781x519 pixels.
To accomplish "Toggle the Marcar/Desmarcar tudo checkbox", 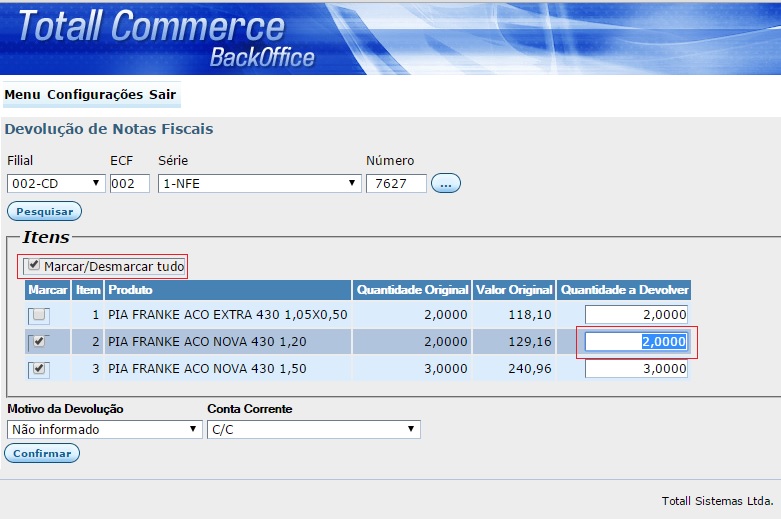I will pyautogui.click(x=33, y=265).
